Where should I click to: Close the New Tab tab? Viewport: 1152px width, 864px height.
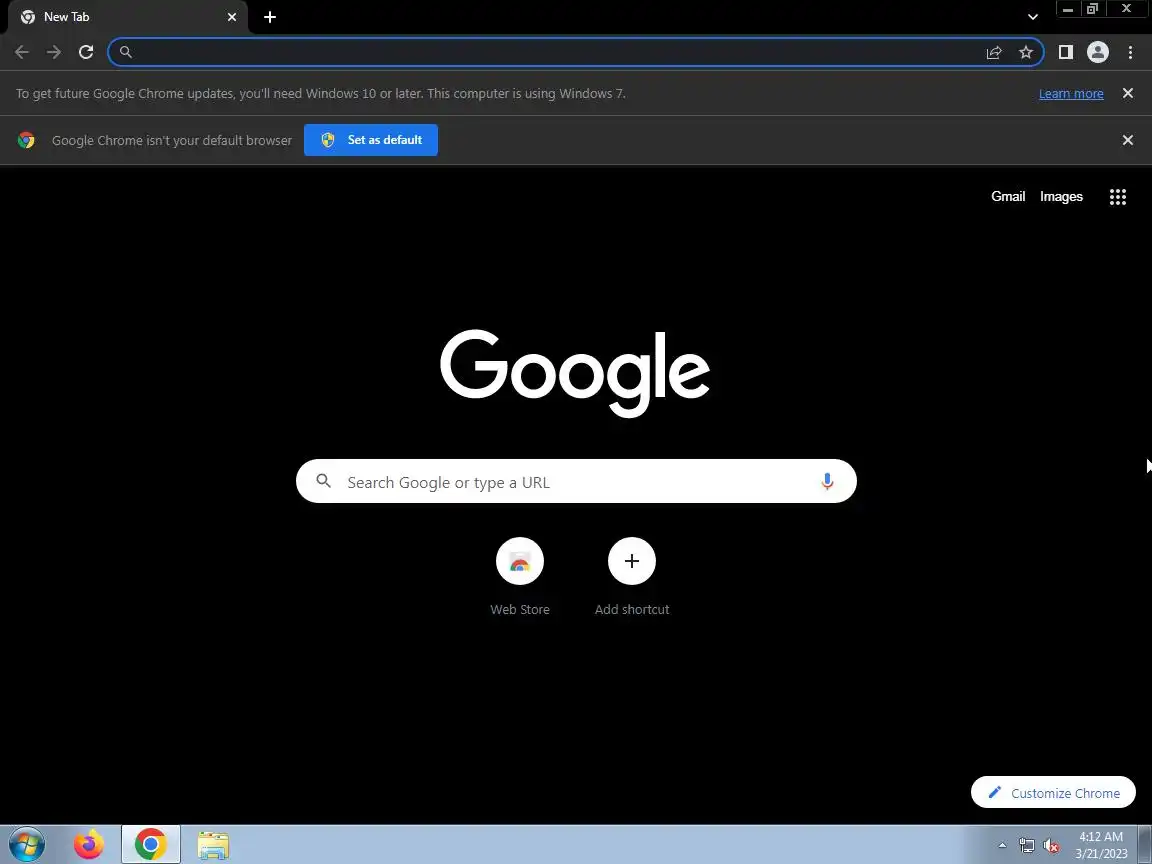[x=232, y=17]
